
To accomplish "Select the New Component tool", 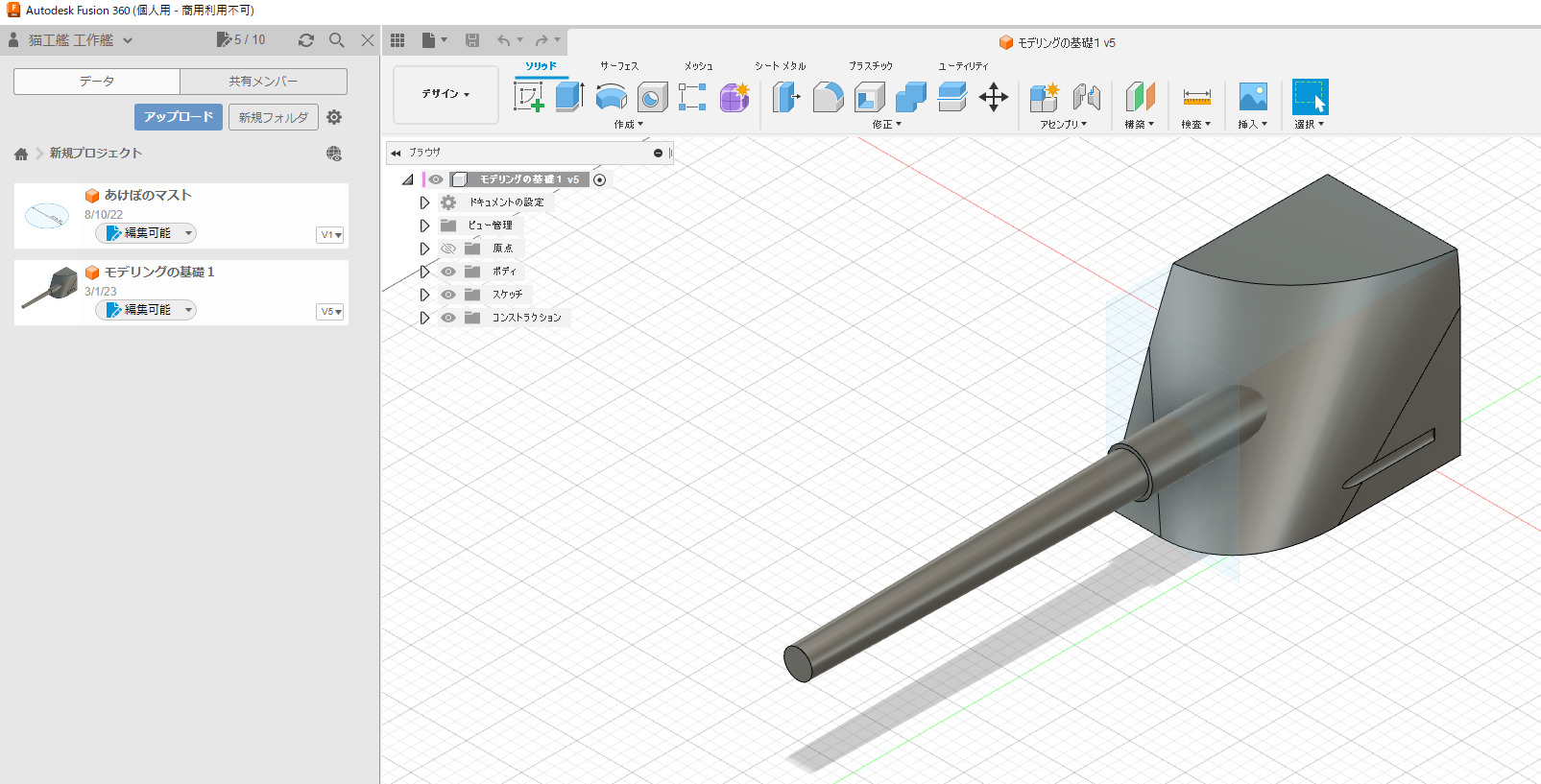I will (x=1044, y=97).
